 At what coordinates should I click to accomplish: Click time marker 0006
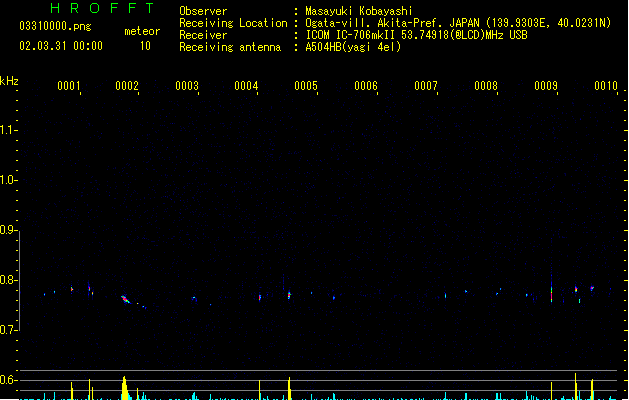tap(366, 85)
